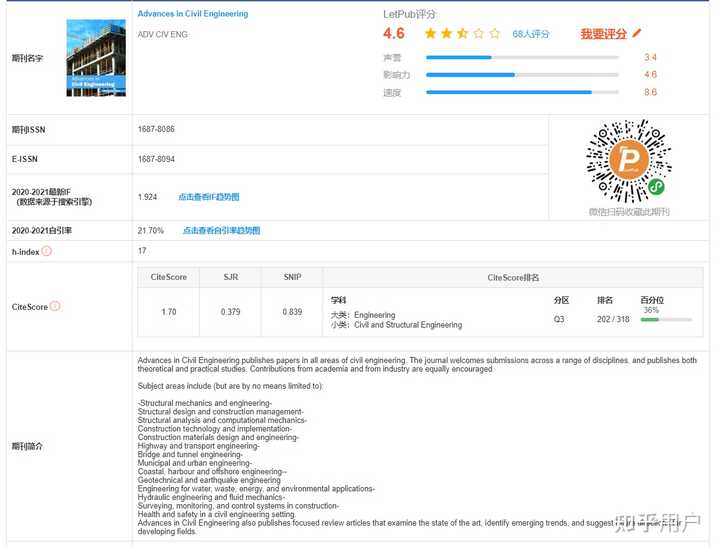Click the 我要评分 rating button
Viewport: 720px width, 547px height.
point(603,34)
